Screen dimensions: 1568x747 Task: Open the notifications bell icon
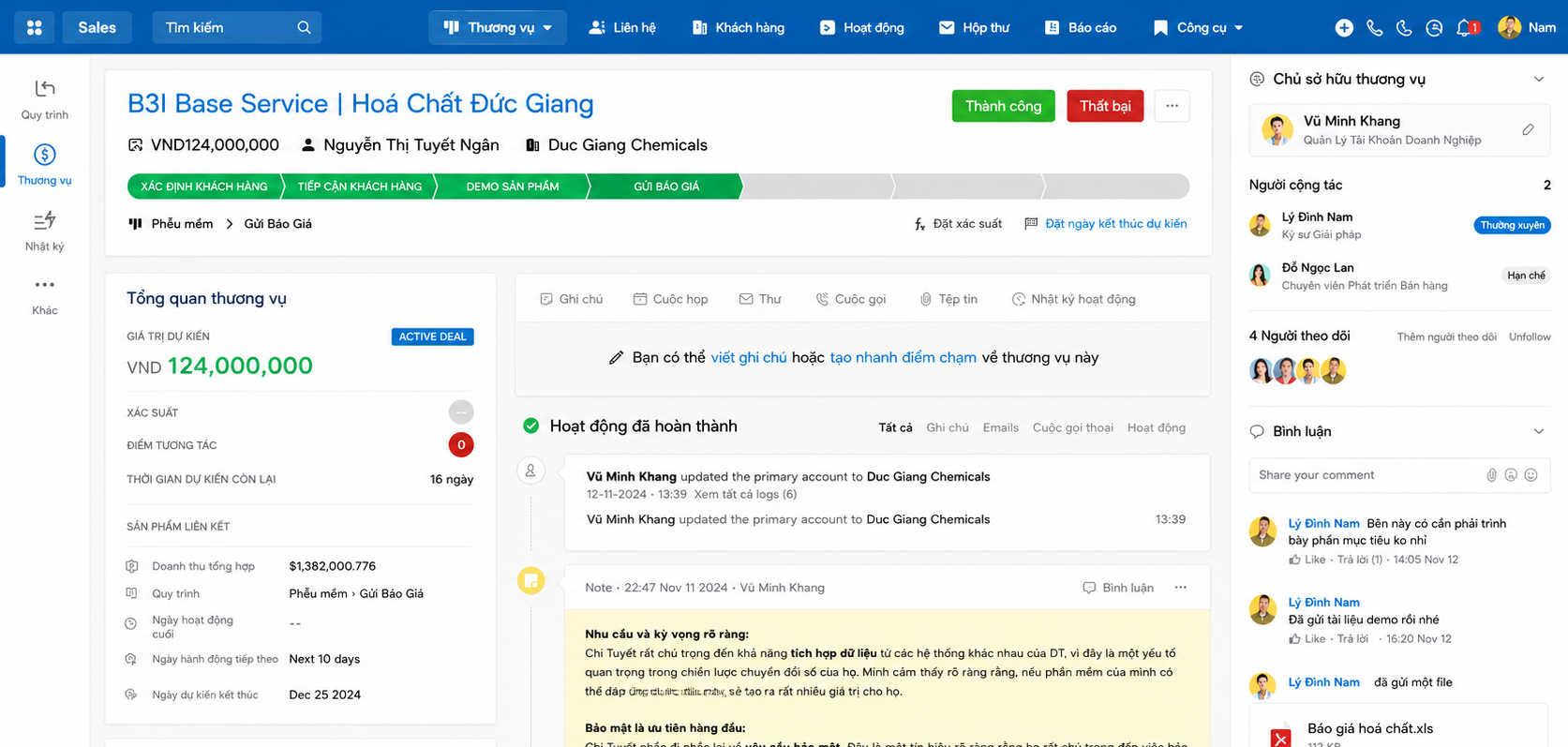(x=1464, y=27)
